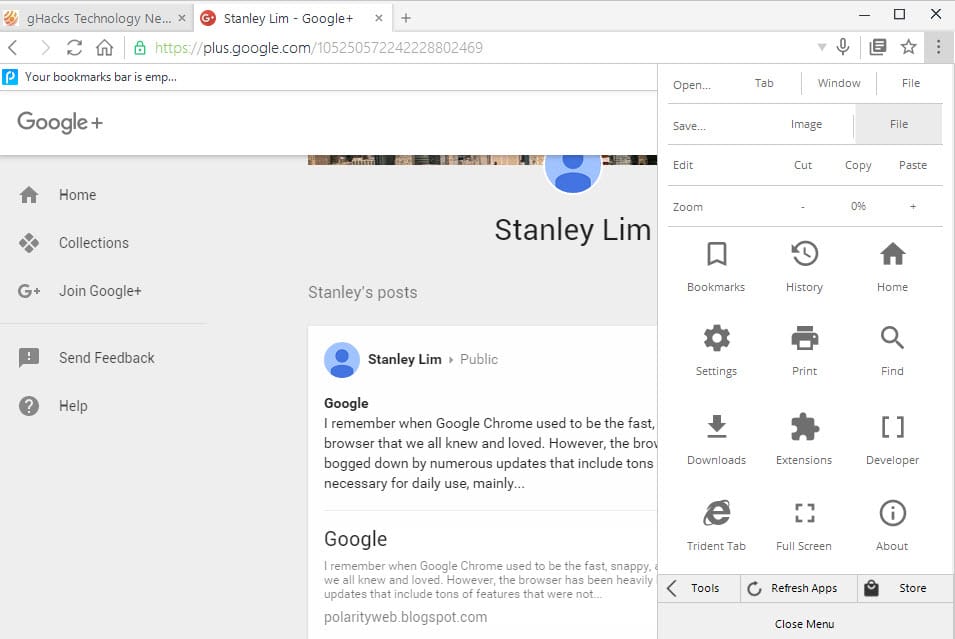Image resolution: width=955 pixels, height=639 pixels.
Task: Click Join Google+ in sidebar
Action: point(100,291)
